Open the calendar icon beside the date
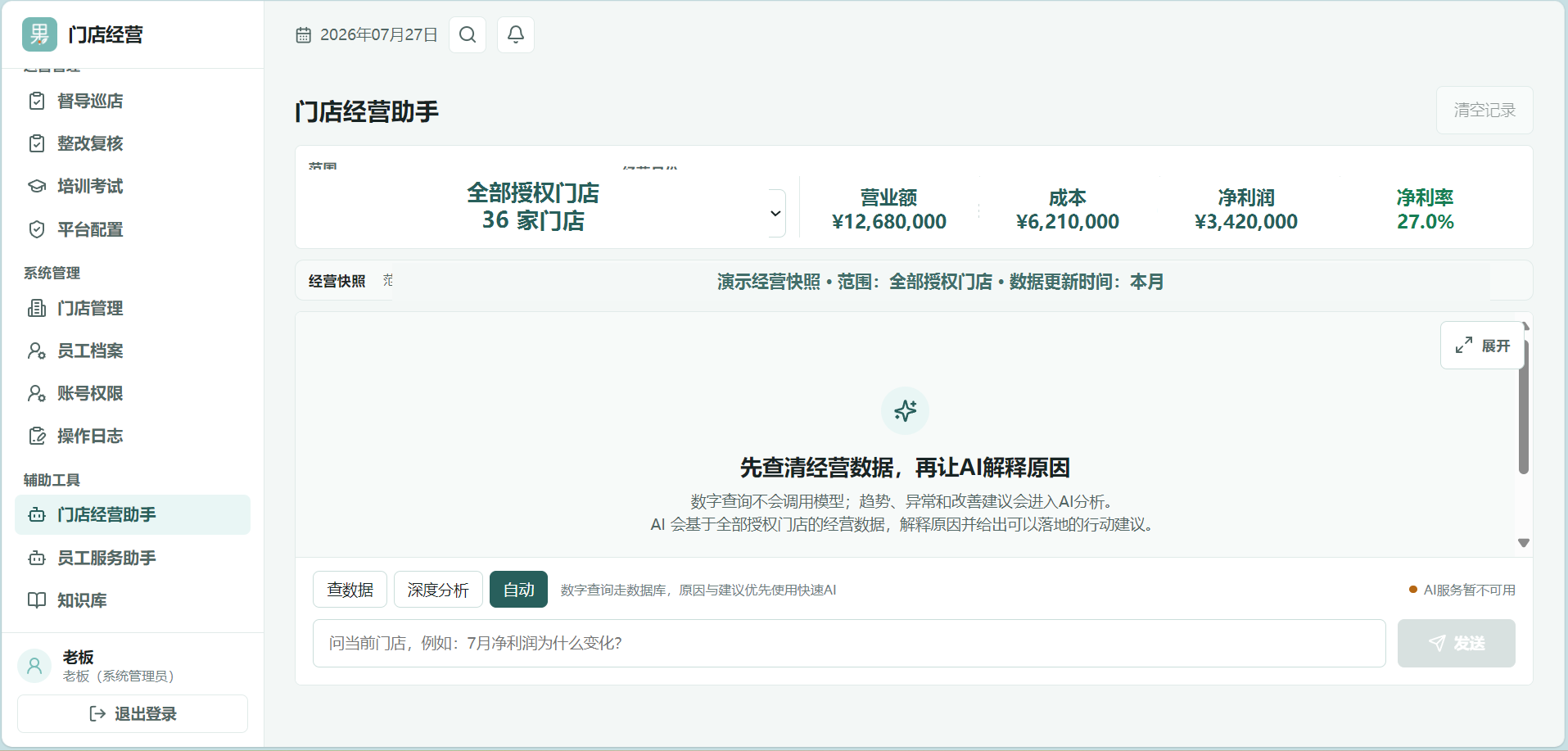Image resolution: width=1568 pixels, height=751 pixels. tap(304, 35)
